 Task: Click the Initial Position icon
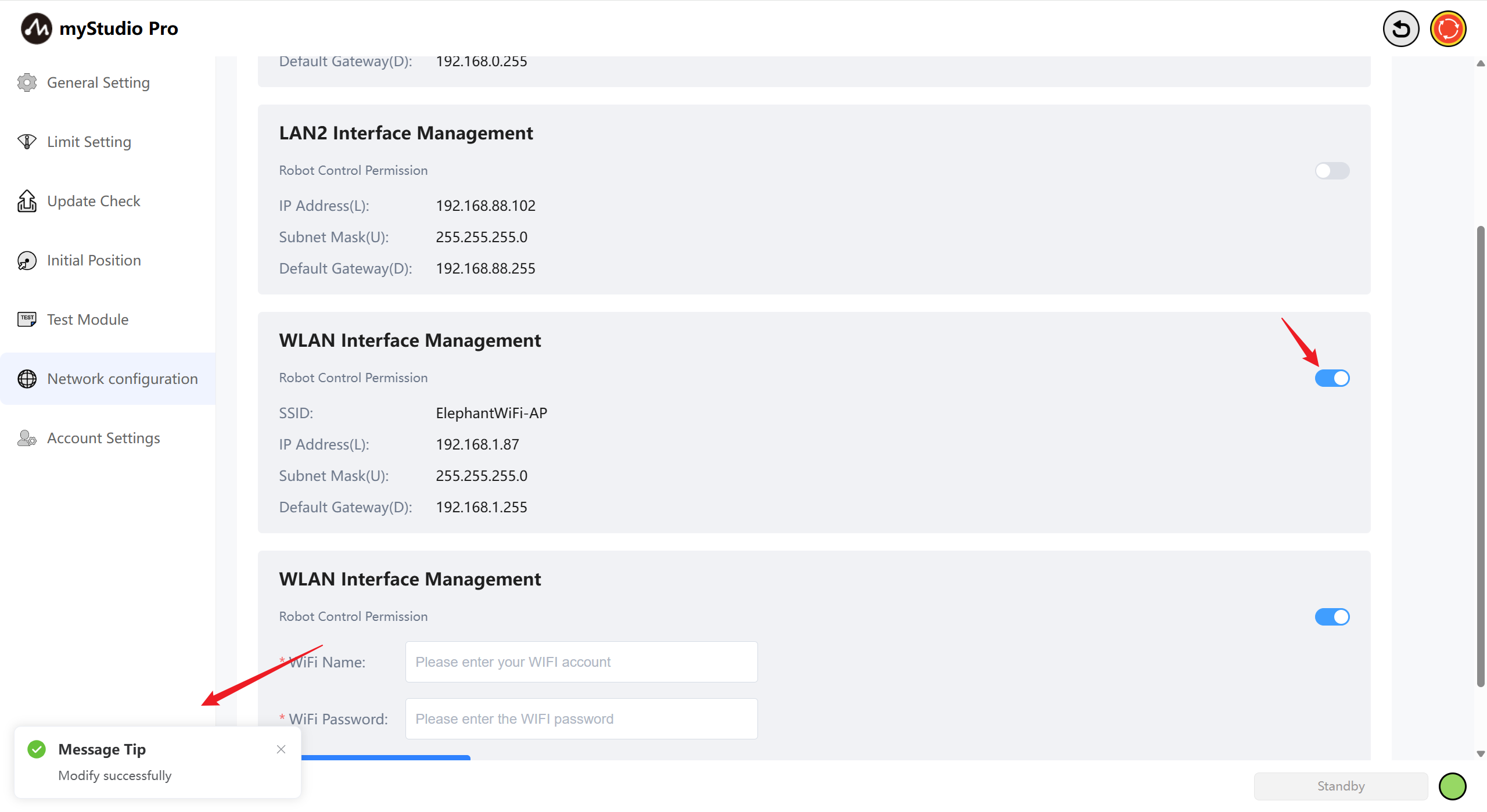click(x=27, y=260)
